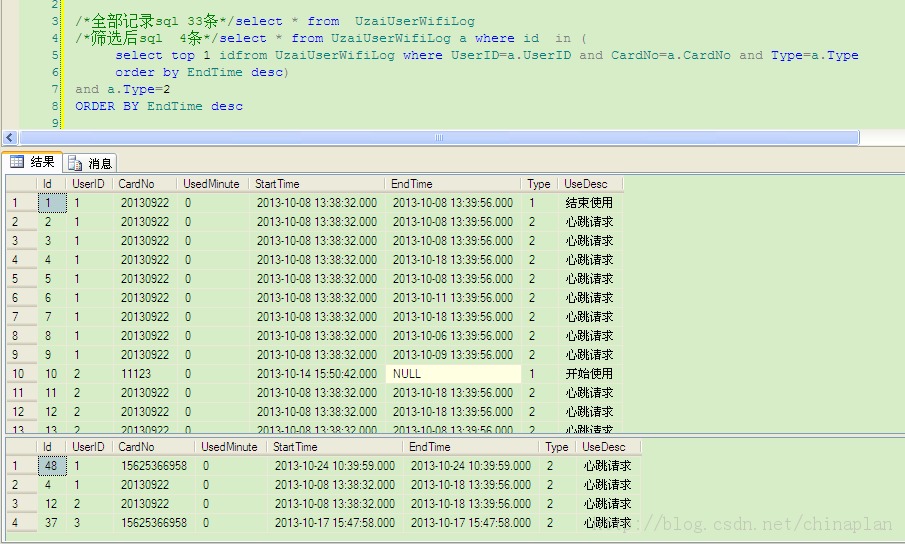Select the StartTime cell 2013-10-14 15:50:42.000
This screenshot has width=905, height=544.
click(x=317, y=374)
